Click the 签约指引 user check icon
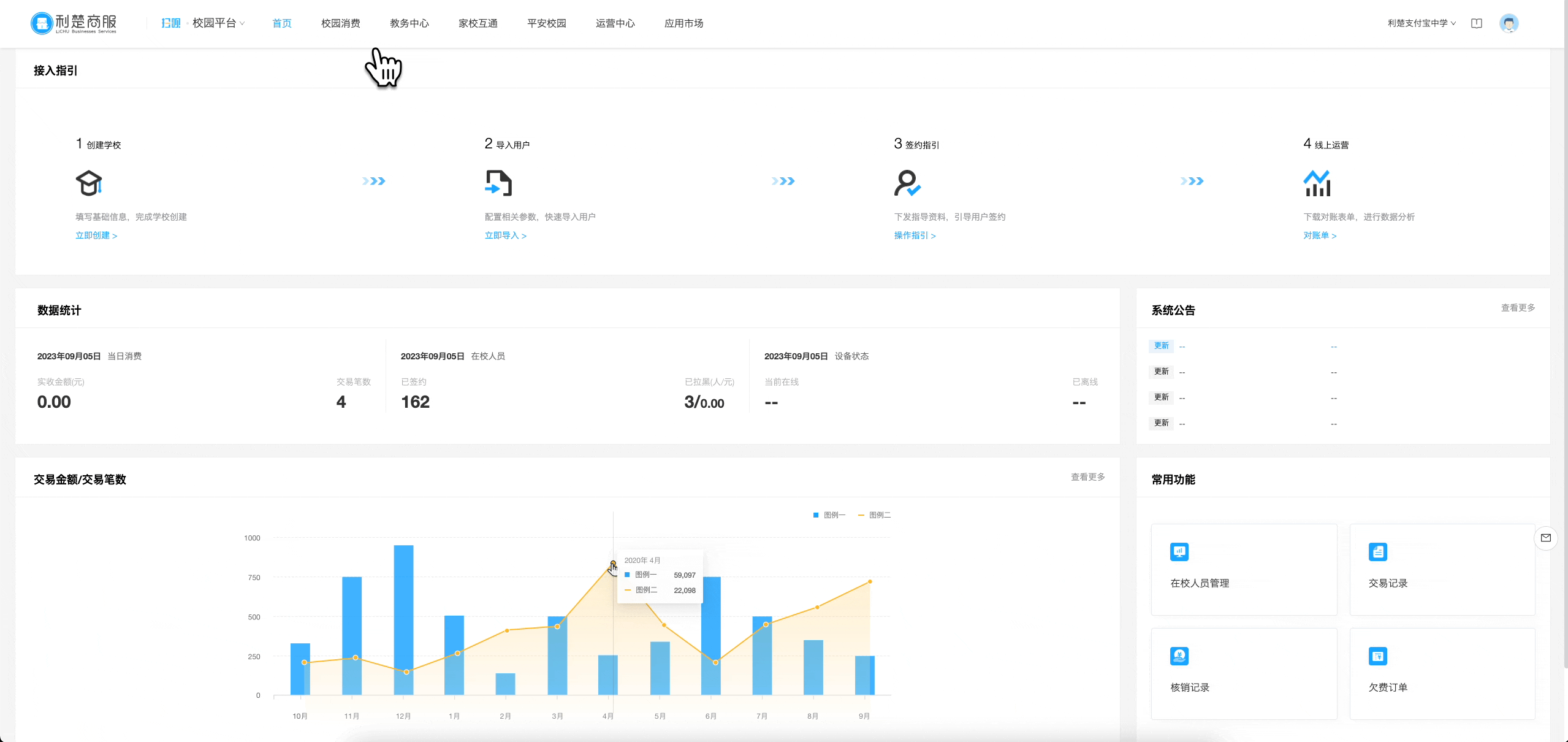Viewport: 1568px width, 742px height. pos(907,183)
